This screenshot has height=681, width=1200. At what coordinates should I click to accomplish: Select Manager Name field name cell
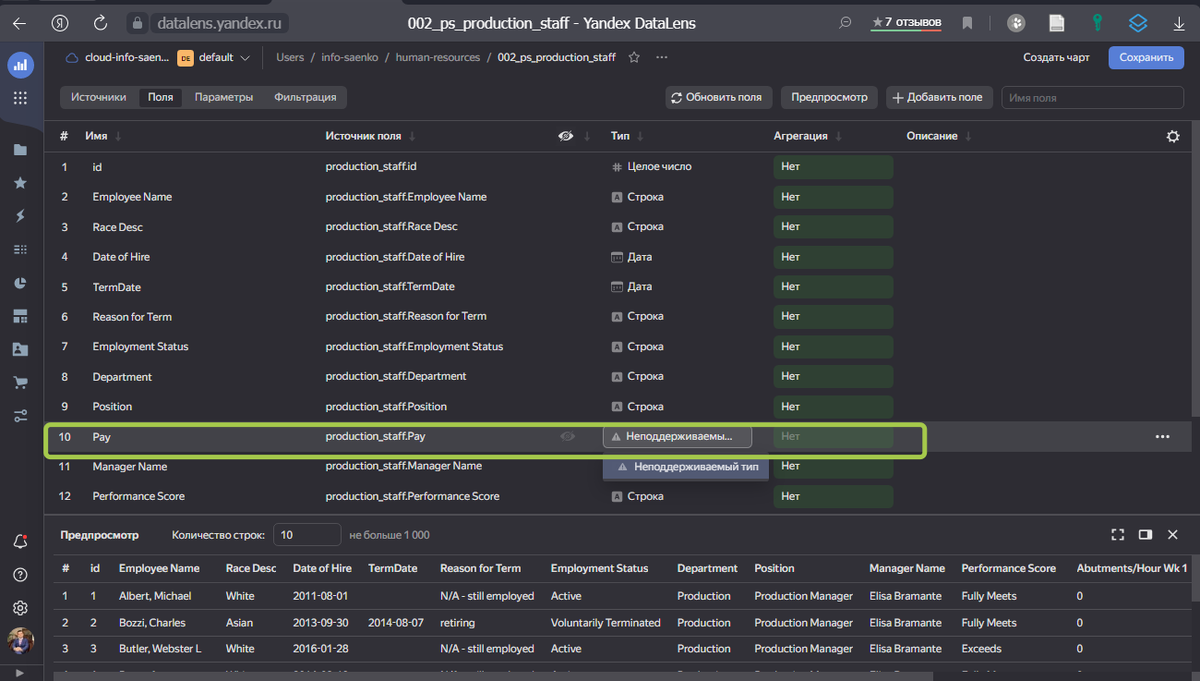pyautogui.click(x=130, y=467)
